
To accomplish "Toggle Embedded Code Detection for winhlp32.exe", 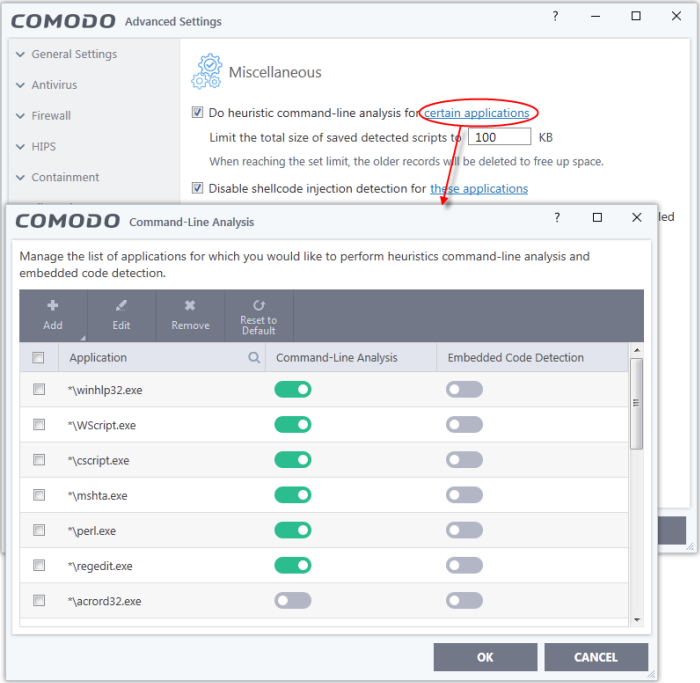I will click(x=464, y=389).
